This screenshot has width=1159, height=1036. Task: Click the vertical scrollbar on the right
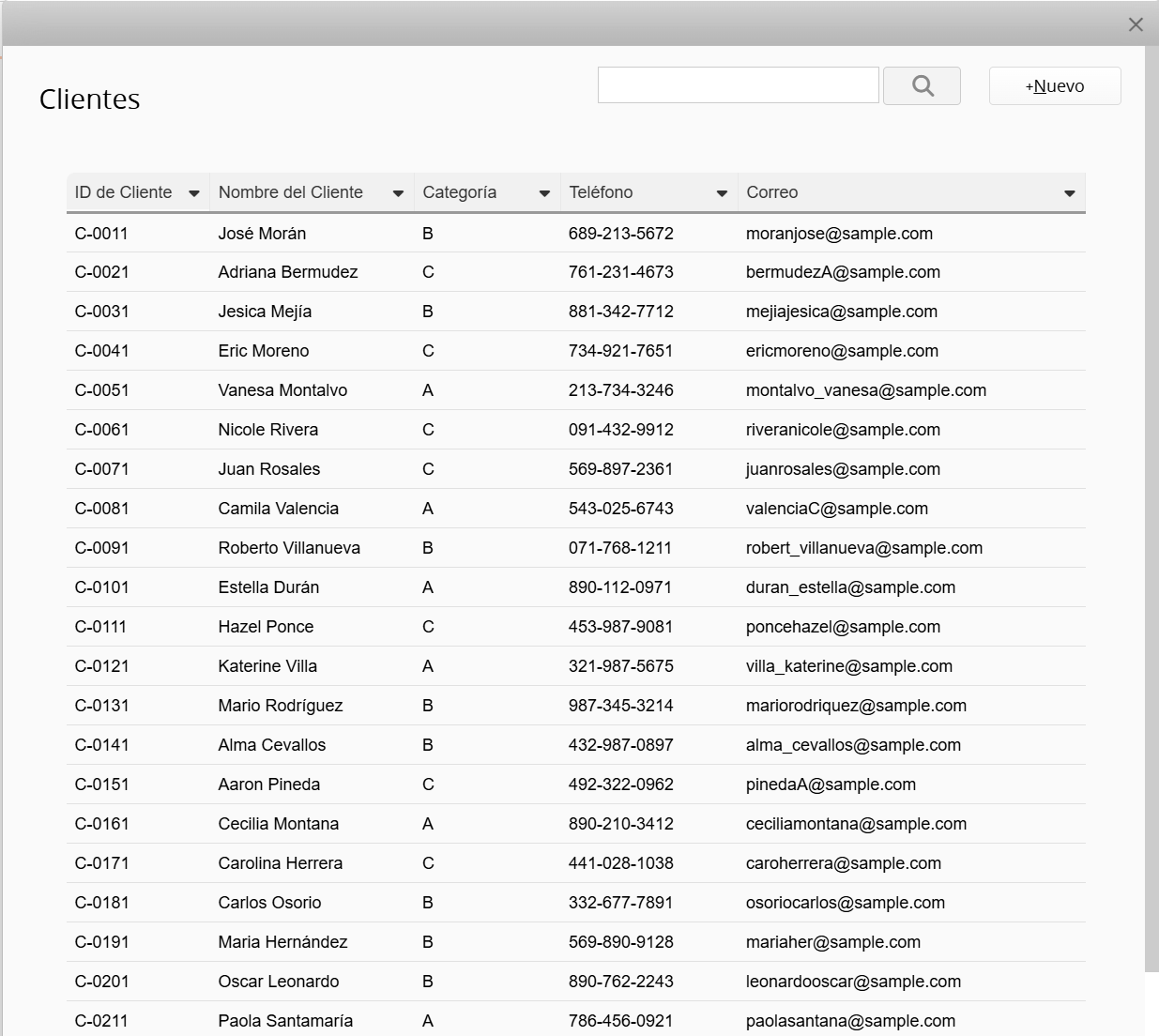(1151, 507)
